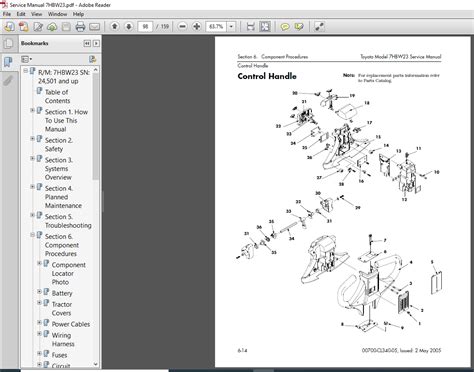Viewport: 474px width, 372px height.
Task: Open the Table of Contents bookmark
Action: tap(57, 96)
